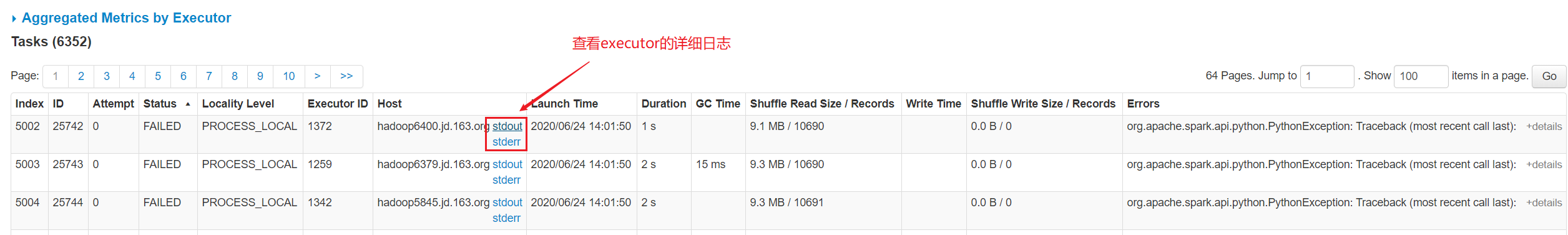Expand +details for task 25744 error

[x=1544, y=203]
